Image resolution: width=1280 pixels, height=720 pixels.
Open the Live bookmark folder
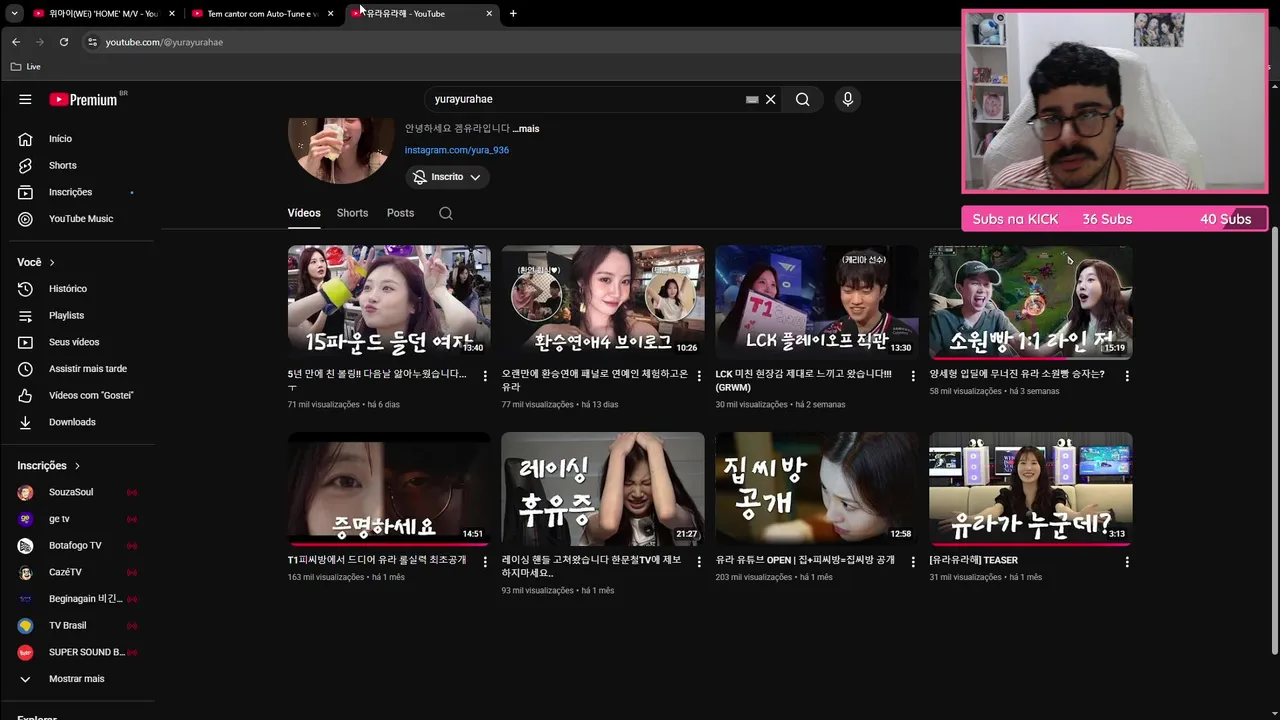pos(26,66)
